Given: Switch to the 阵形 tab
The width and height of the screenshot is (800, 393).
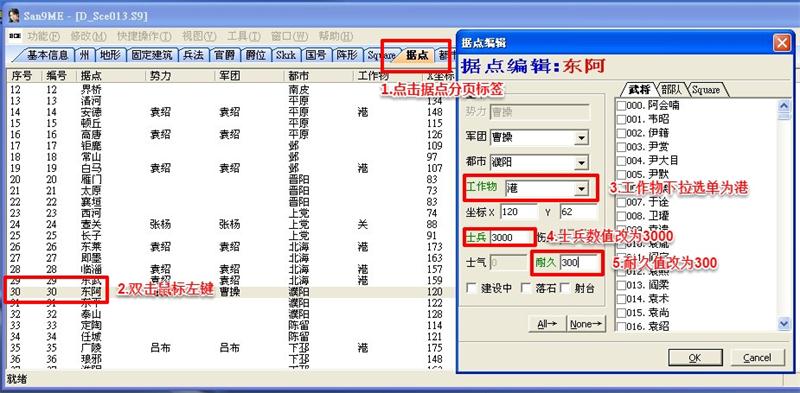Looking at the screenshot, I should (347, 55).
